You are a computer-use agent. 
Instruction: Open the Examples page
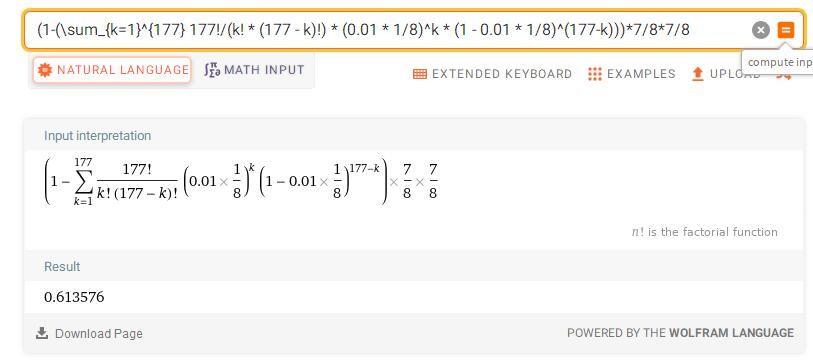point(632,74)
